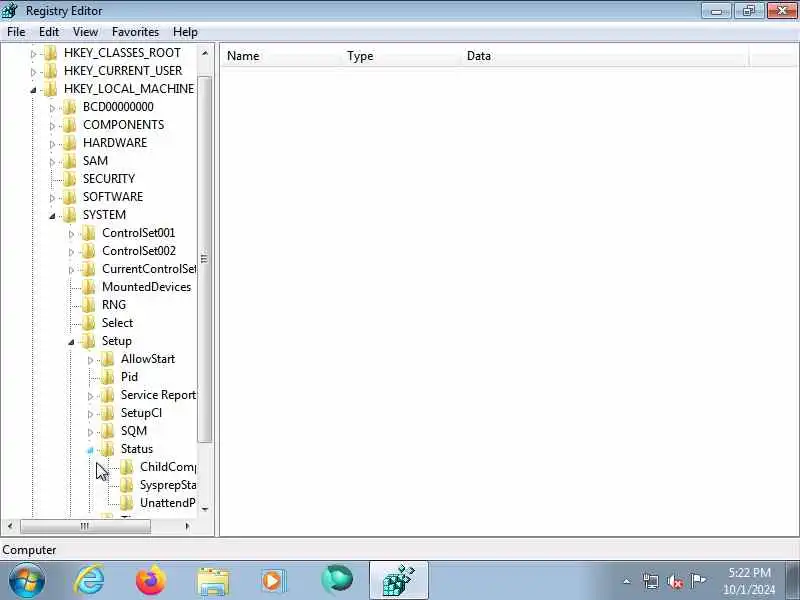This screenshot has height=600, width=800.
Task: Collapse the HKEY_LOCAL_MACHINE arrow
Action: (34, 90)
